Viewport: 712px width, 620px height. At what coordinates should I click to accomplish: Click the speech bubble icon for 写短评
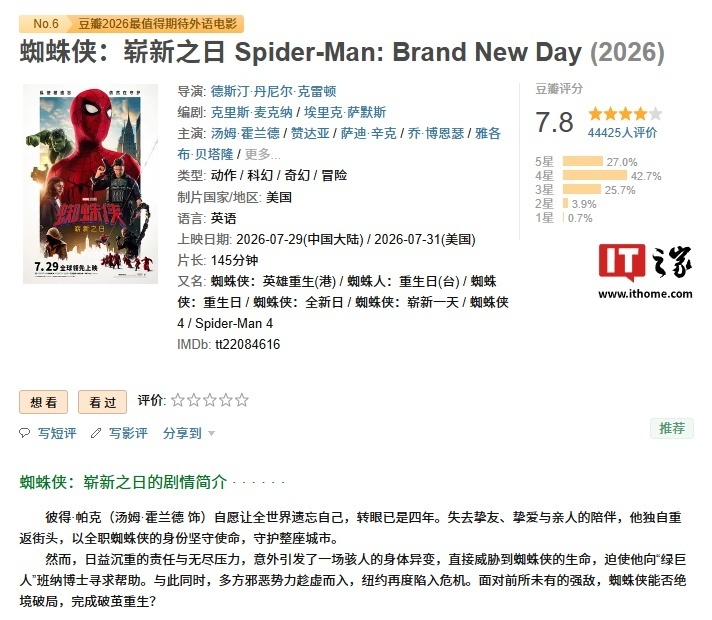[x=25, y=433]
